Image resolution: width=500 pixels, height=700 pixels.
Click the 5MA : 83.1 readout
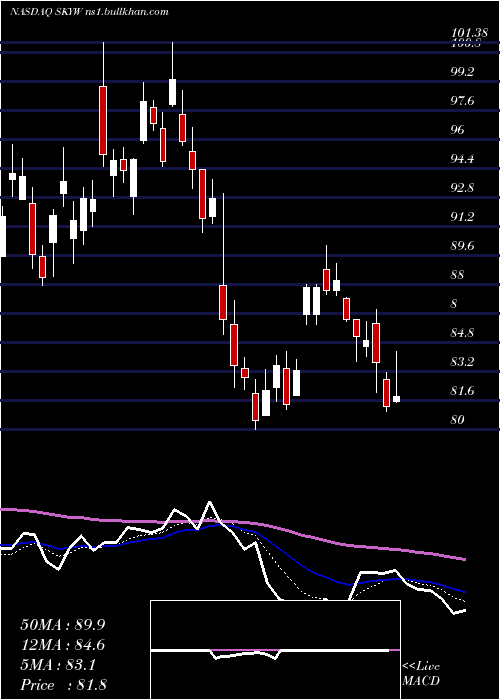click(x=58, y=666)
